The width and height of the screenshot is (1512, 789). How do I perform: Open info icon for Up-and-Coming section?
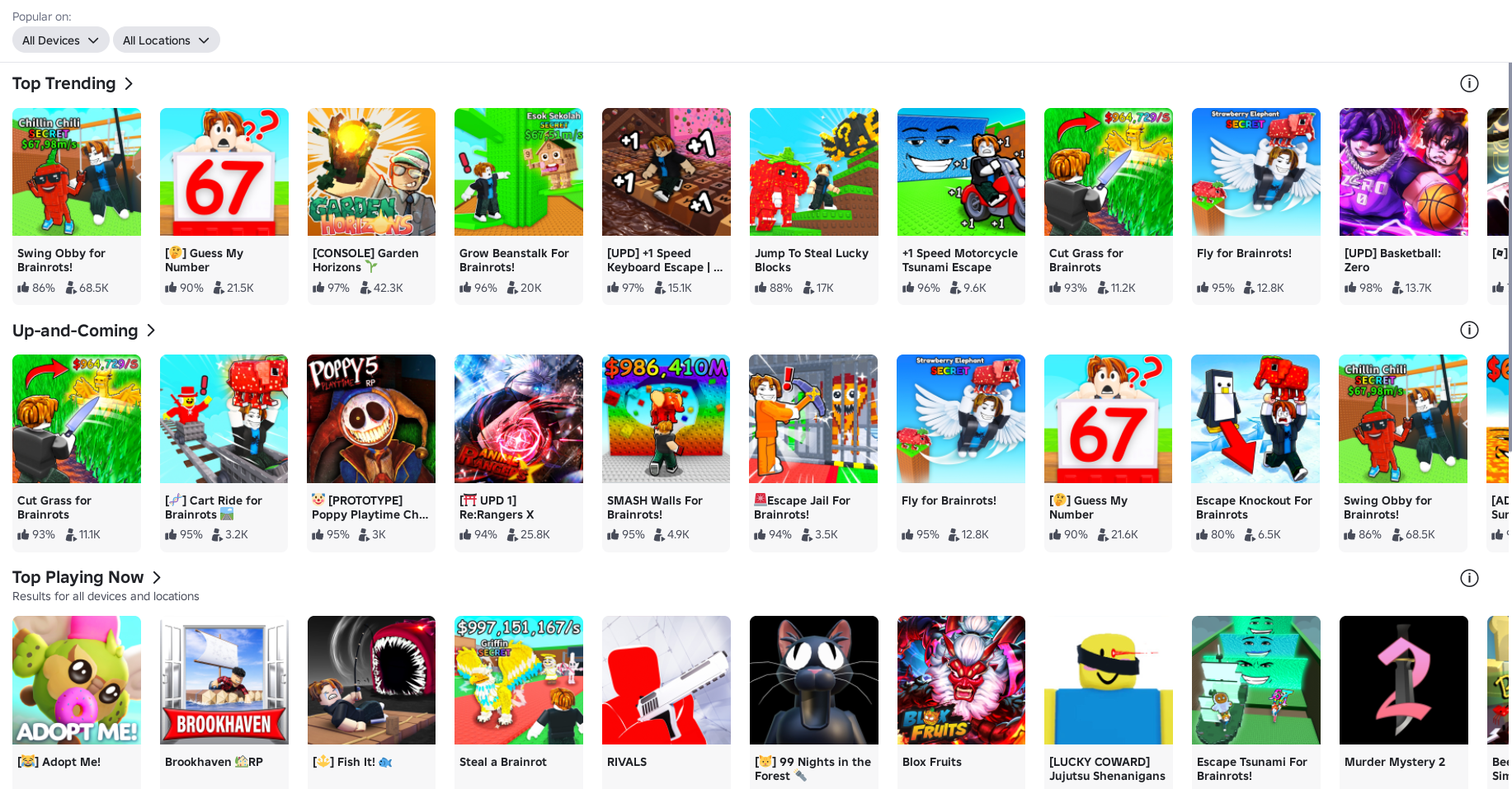[x=1469, y=330]
